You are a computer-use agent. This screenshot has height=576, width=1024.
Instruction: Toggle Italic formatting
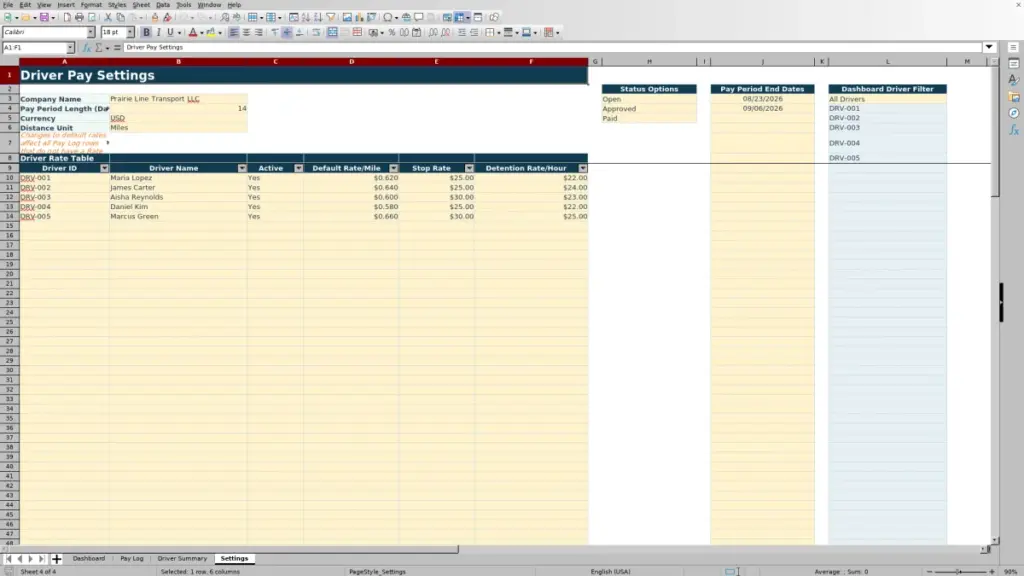click(159, 32)
